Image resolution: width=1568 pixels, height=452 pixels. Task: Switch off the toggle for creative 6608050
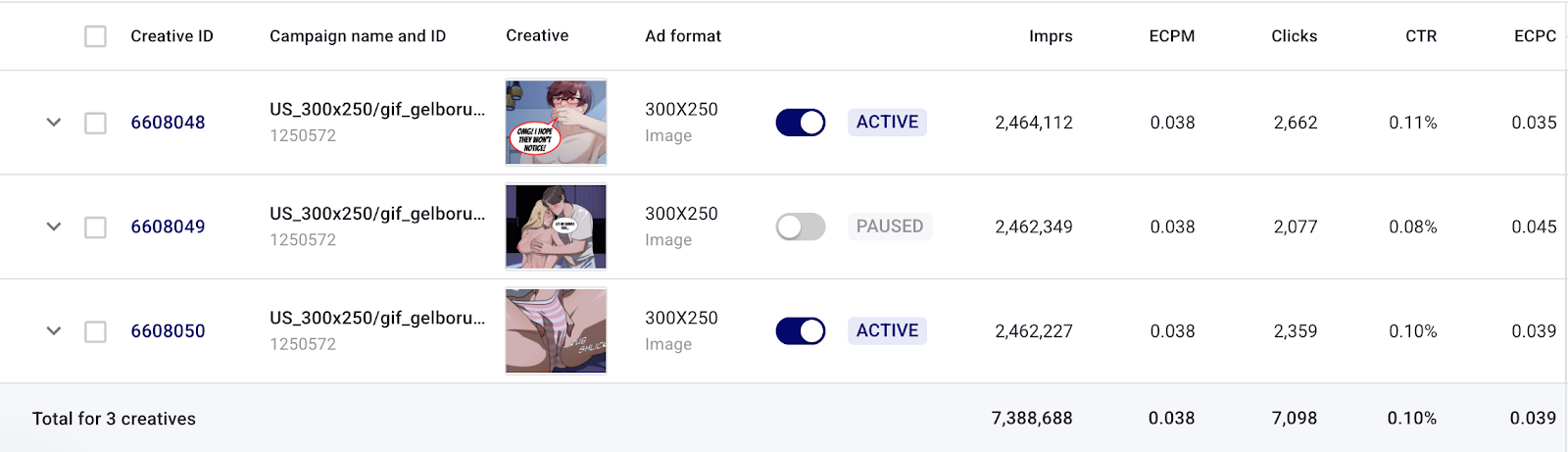pyautogui.click(x=800, y=331)
